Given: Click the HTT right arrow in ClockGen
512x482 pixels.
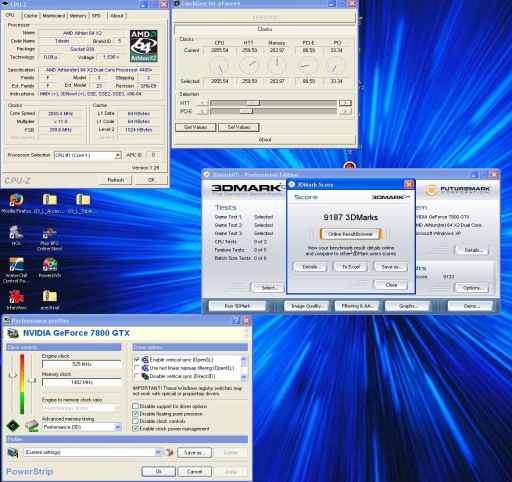Looking at the screenshot, I should 345,103.
